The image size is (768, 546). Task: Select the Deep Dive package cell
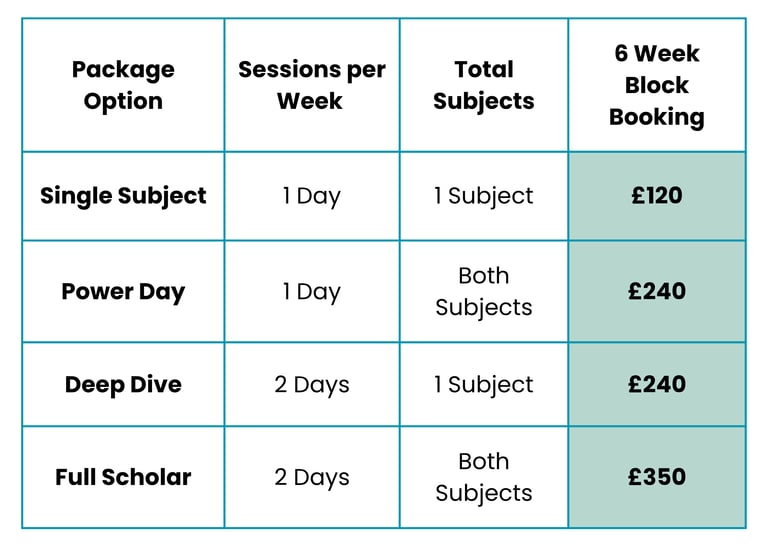click(123, 385)
